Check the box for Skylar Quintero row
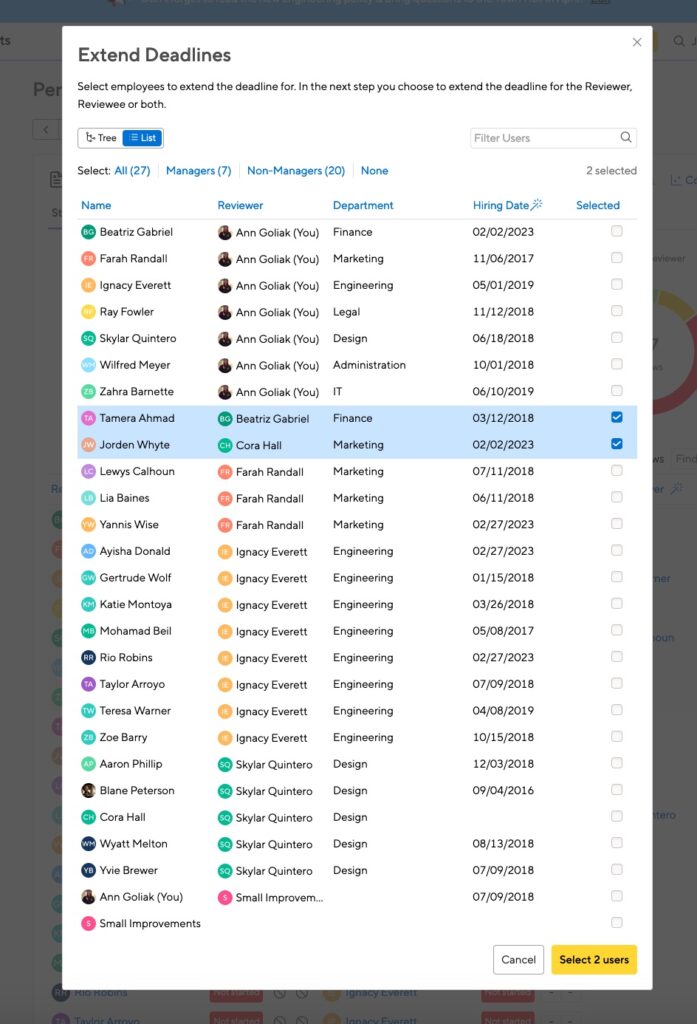 click(x=616, y=338)
